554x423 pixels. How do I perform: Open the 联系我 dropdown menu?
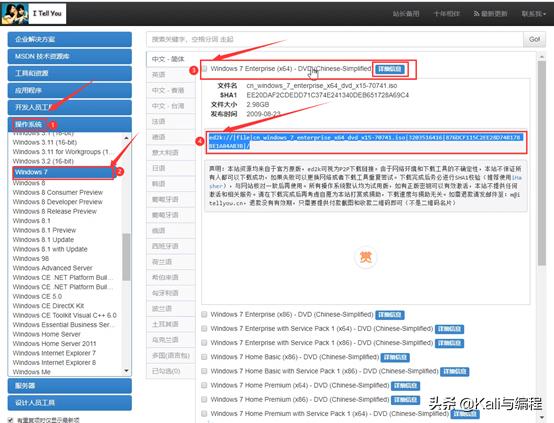pyautogui.click(x=534, y=13)
